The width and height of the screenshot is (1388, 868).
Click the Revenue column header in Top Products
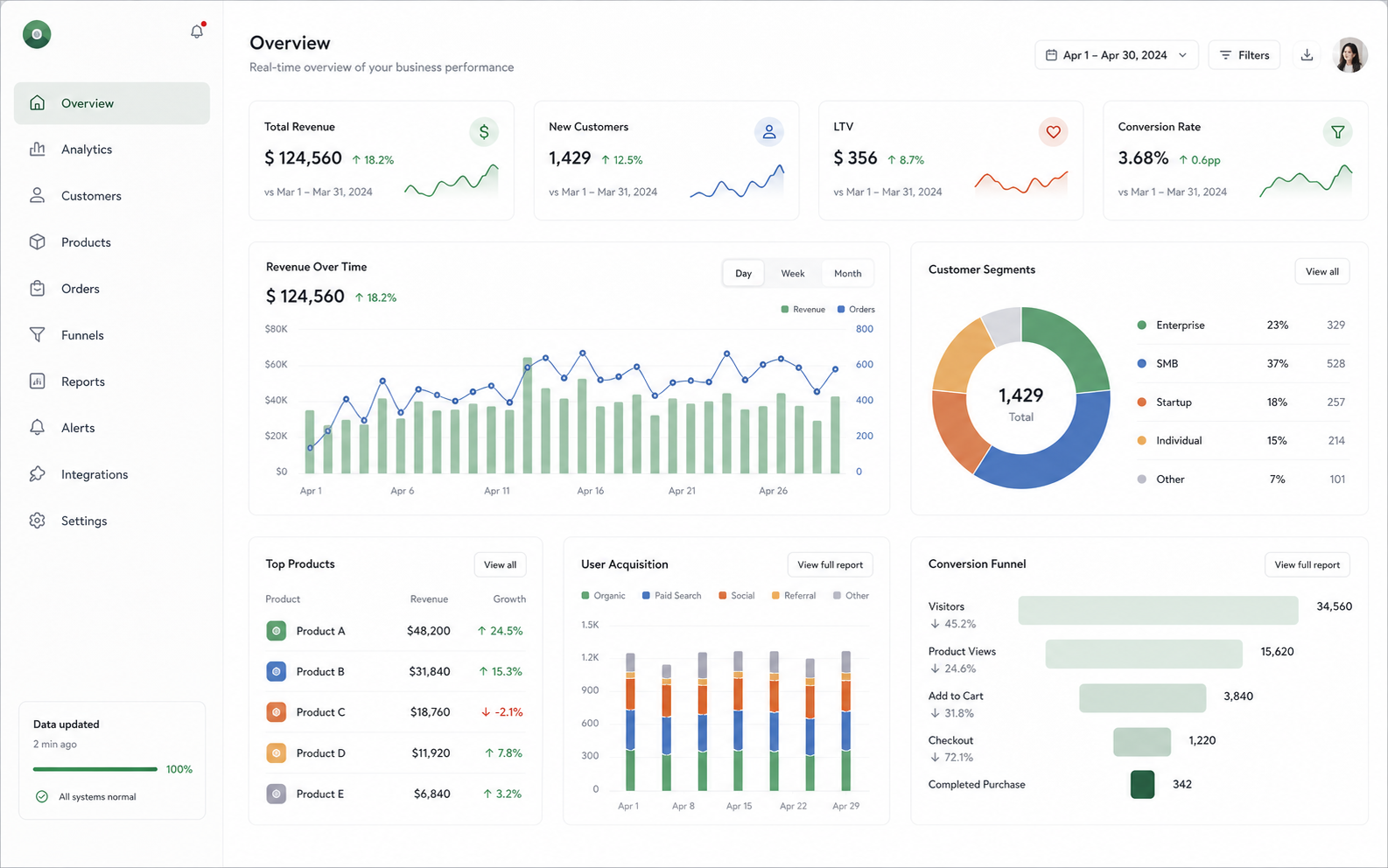[429, 599]
